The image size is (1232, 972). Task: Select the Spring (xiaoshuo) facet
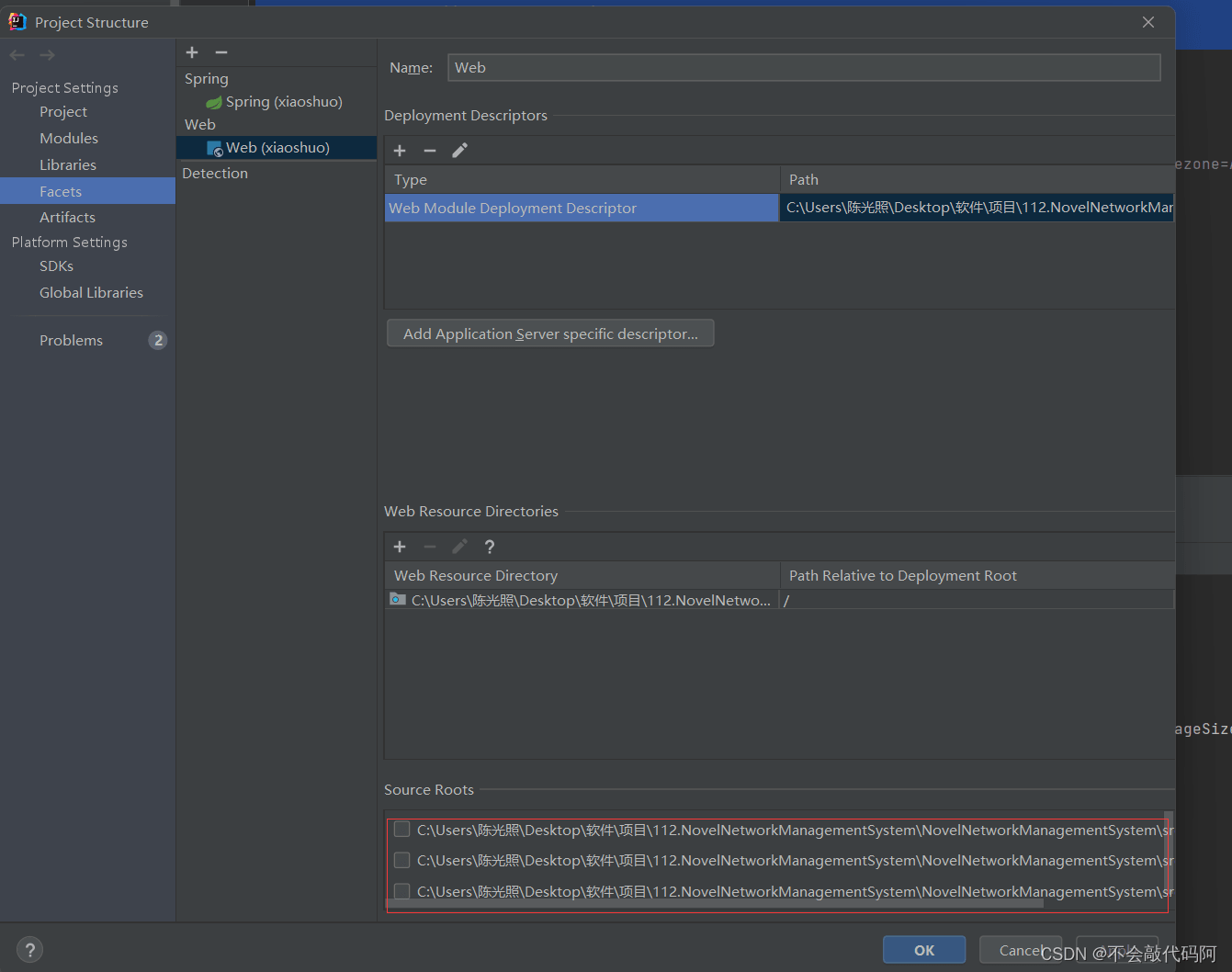tap(283, 102)
